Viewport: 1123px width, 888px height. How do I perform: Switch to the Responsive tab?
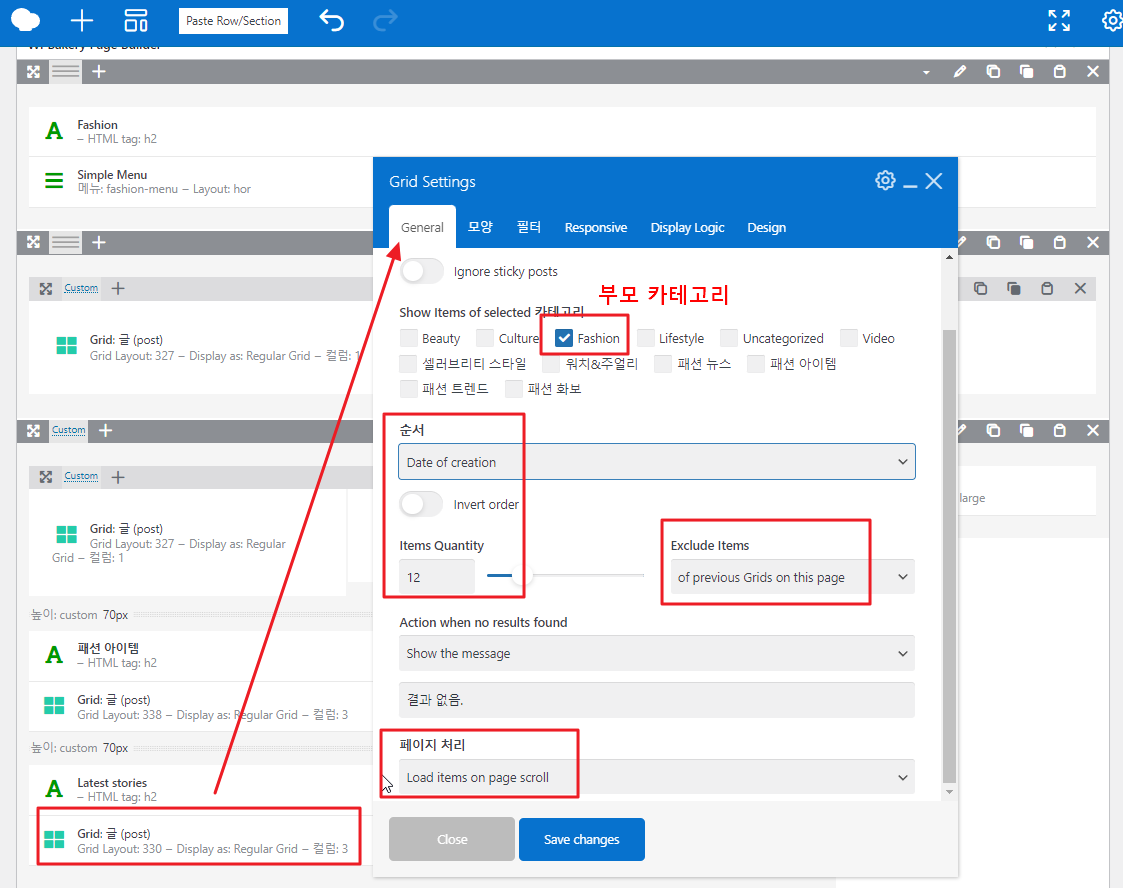[x=596, y=227]
